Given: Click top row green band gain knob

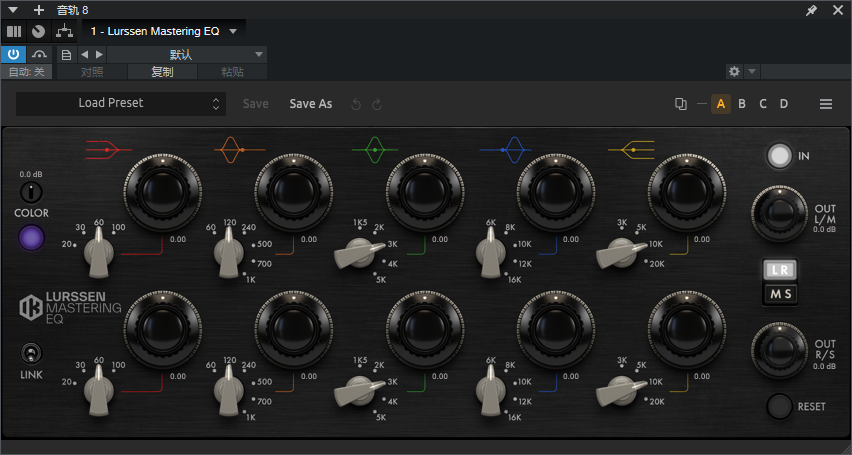Looking at the screenshot, I should point(425,192).
